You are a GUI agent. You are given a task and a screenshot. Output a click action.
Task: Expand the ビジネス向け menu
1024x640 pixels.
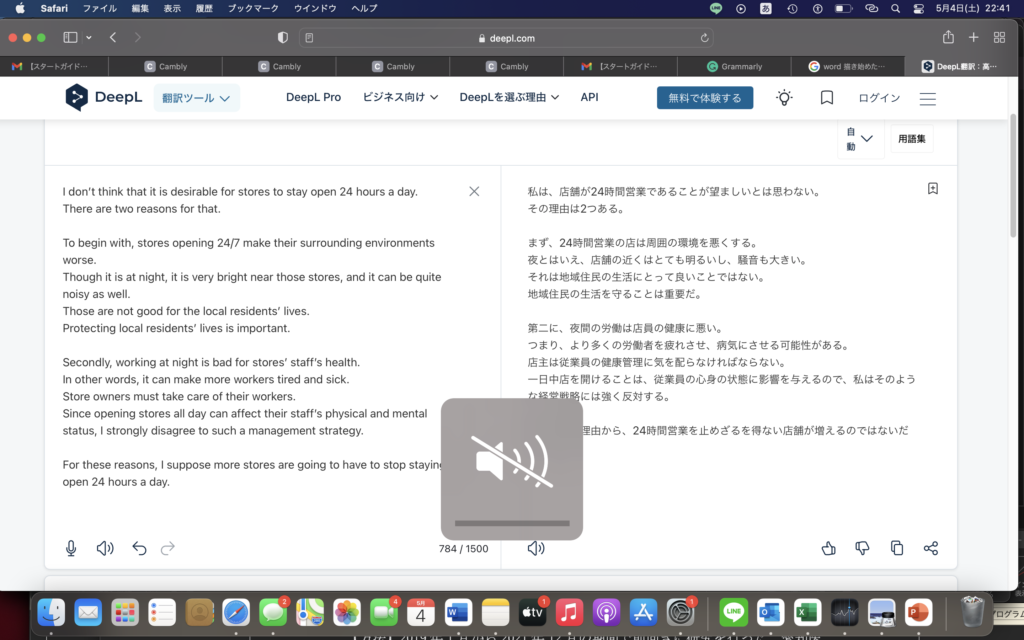click(x=400, y=98)
